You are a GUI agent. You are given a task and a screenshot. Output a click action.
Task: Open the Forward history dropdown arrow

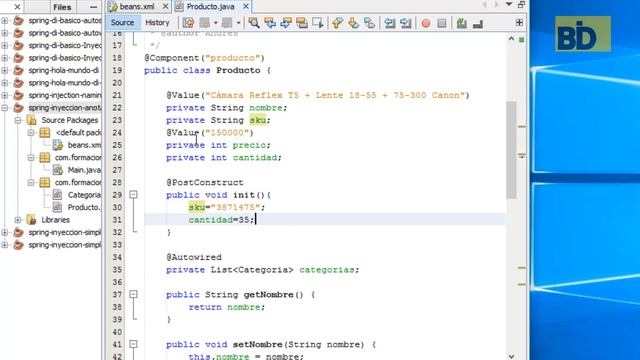238,23
